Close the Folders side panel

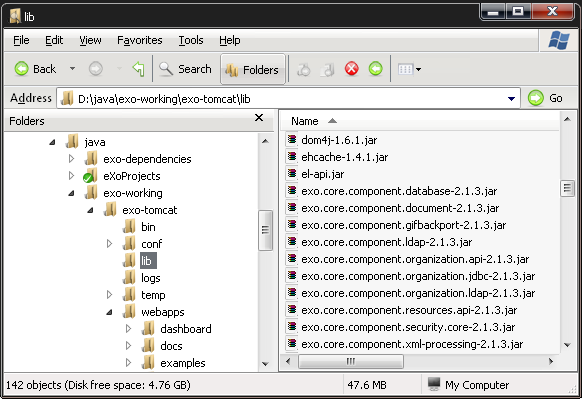coord(259,118)
